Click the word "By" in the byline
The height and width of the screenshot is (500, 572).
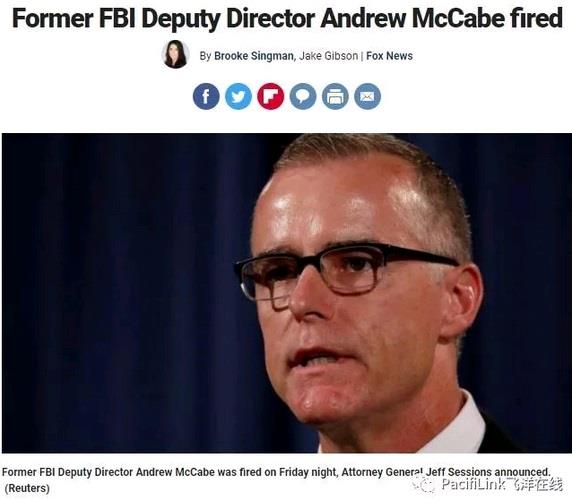(x=205, y=56)
